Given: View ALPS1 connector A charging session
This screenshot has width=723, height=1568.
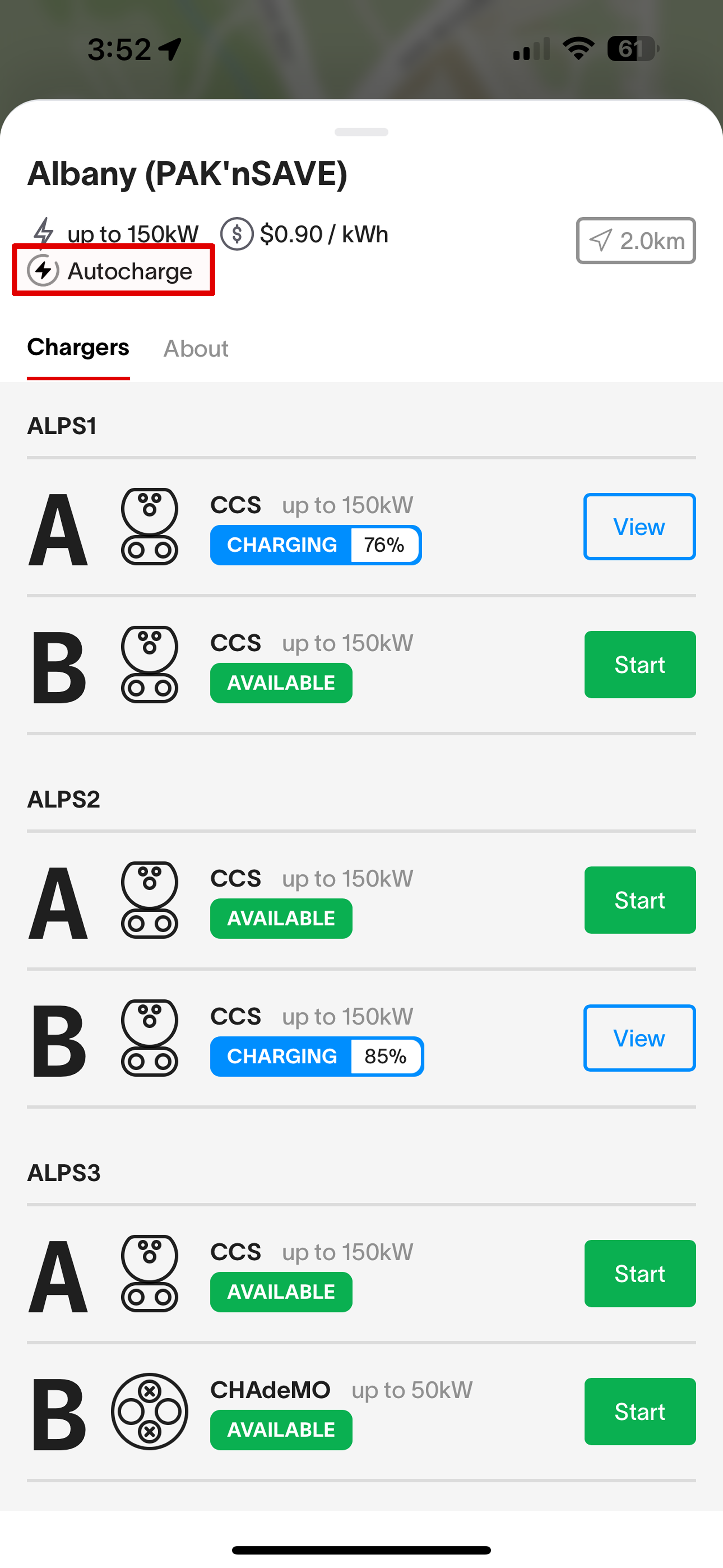Looking at the screenshot, I should [x=639, y=527].
